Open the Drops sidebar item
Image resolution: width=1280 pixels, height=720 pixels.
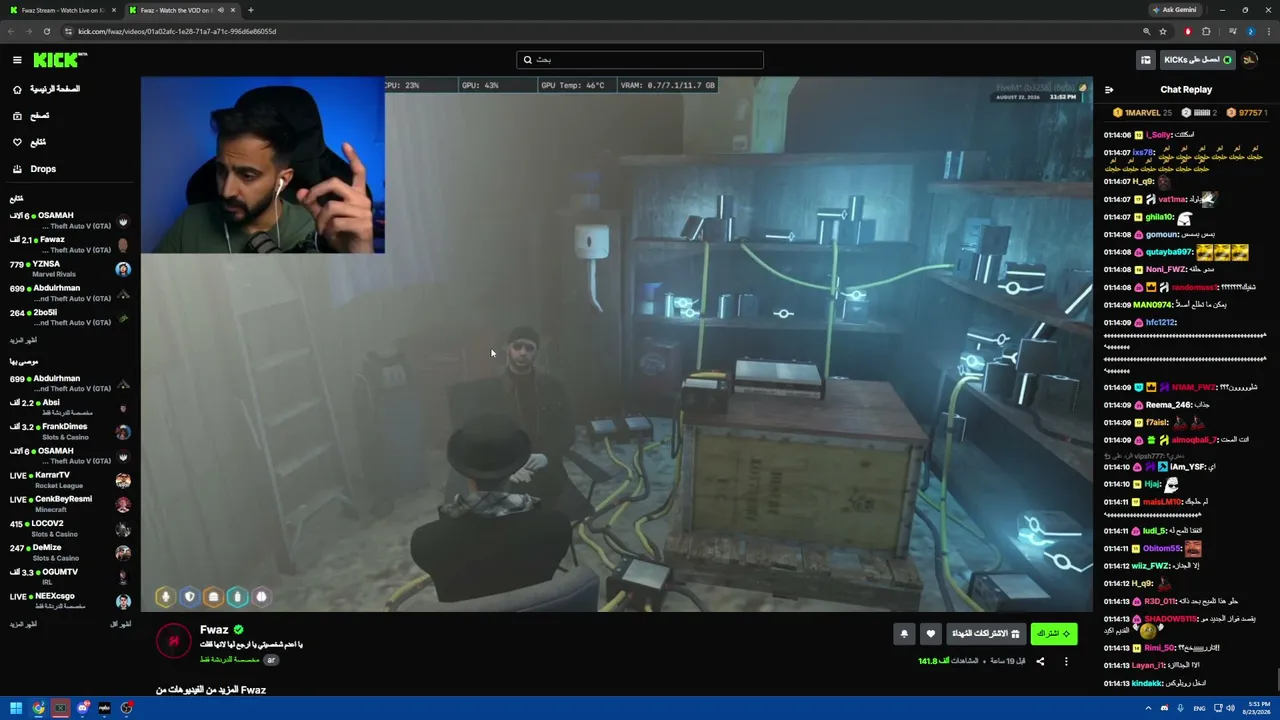coord(68,169)
